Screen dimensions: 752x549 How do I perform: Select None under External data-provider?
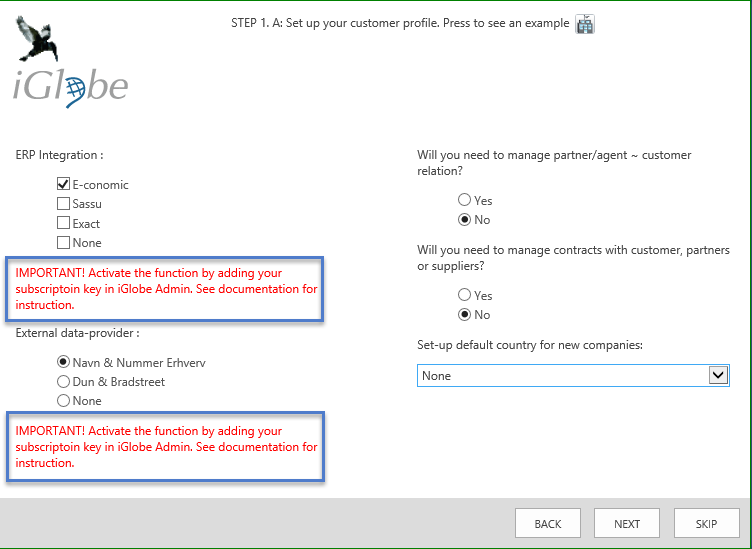(x=63, y=401)
